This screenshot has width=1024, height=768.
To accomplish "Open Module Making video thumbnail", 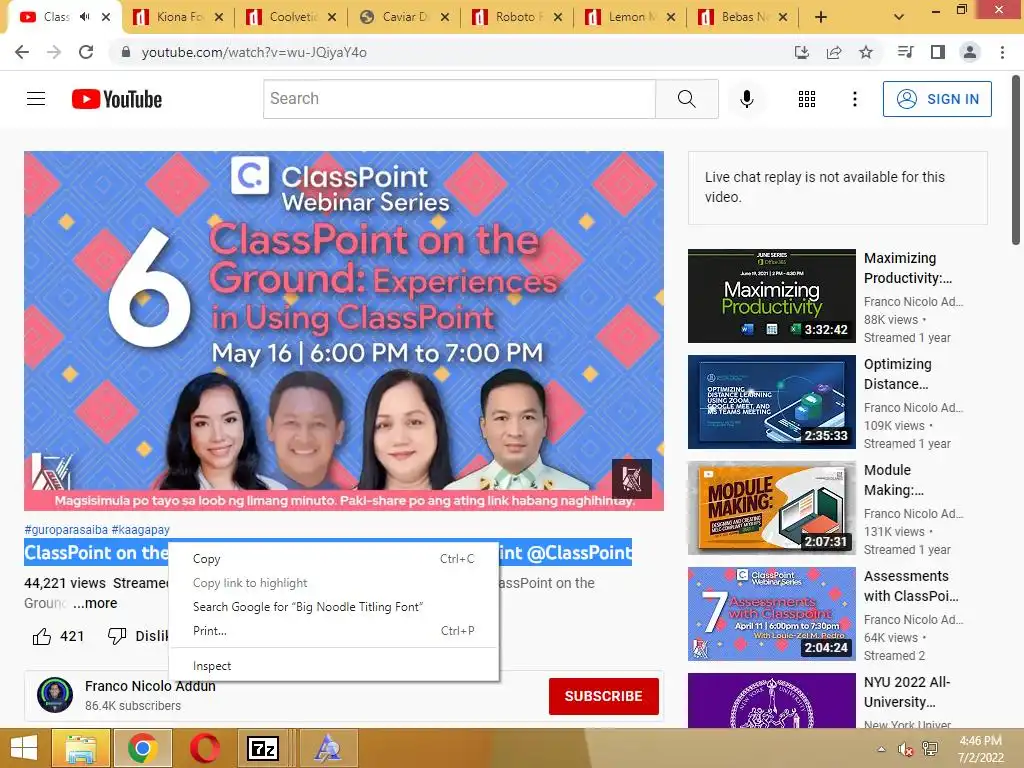I will click(772, 508).
